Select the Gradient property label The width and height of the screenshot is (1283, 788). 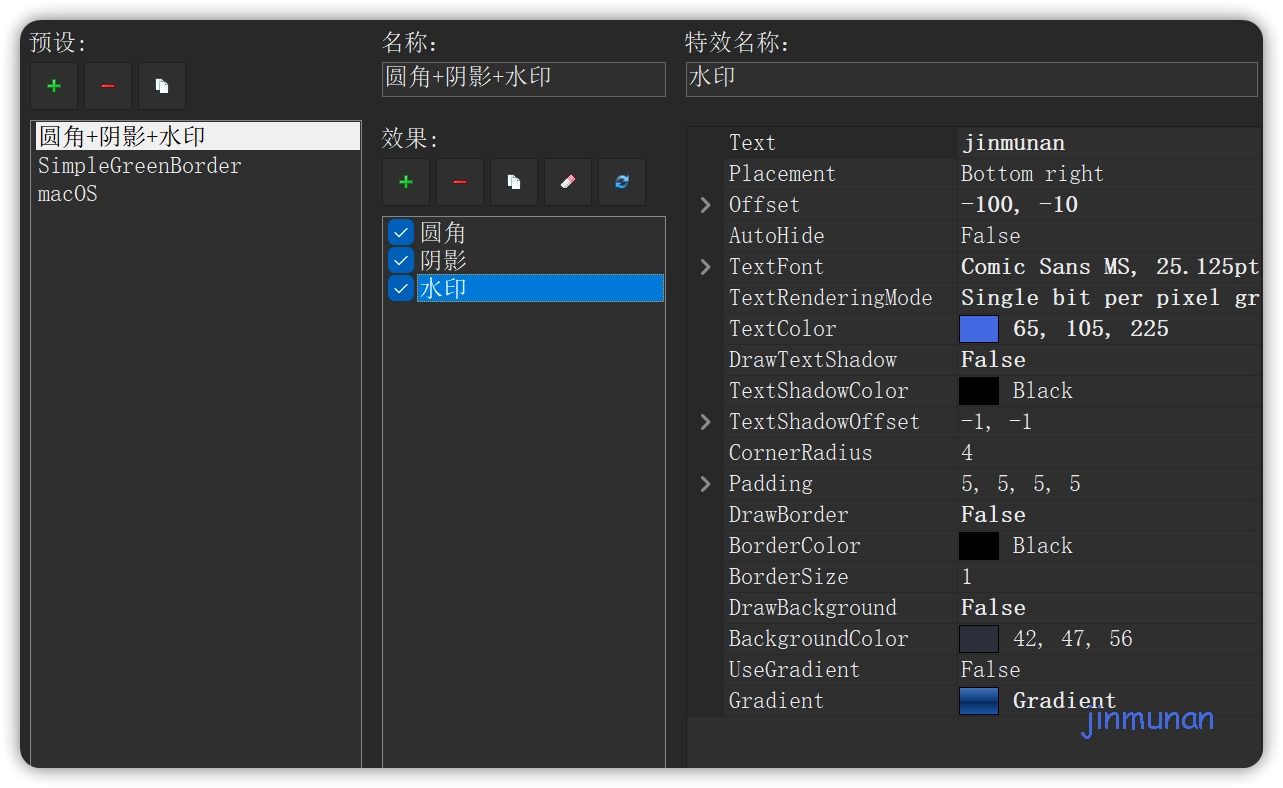(777, 701)
